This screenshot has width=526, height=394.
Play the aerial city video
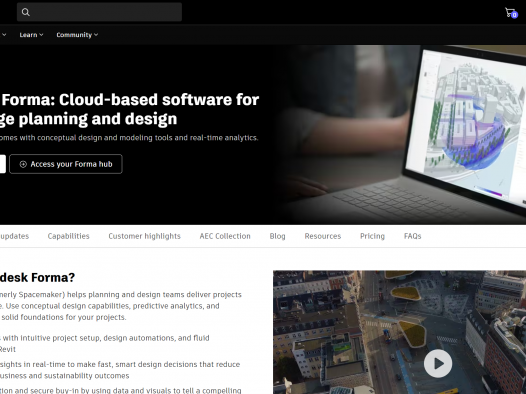pyautogui.click(x=438, y=363)
